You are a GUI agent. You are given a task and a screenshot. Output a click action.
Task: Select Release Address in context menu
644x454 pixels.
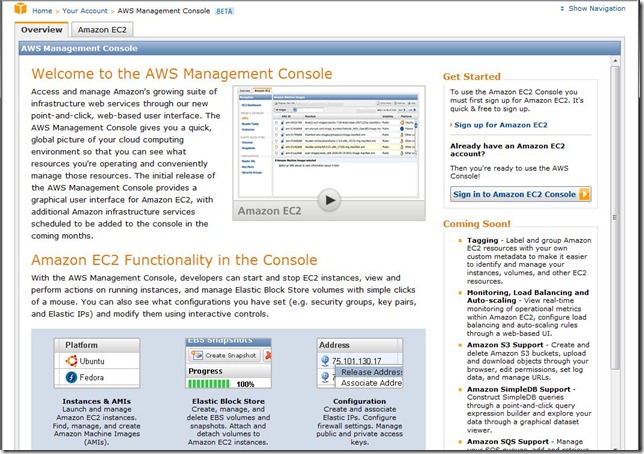tap(371, 372)
